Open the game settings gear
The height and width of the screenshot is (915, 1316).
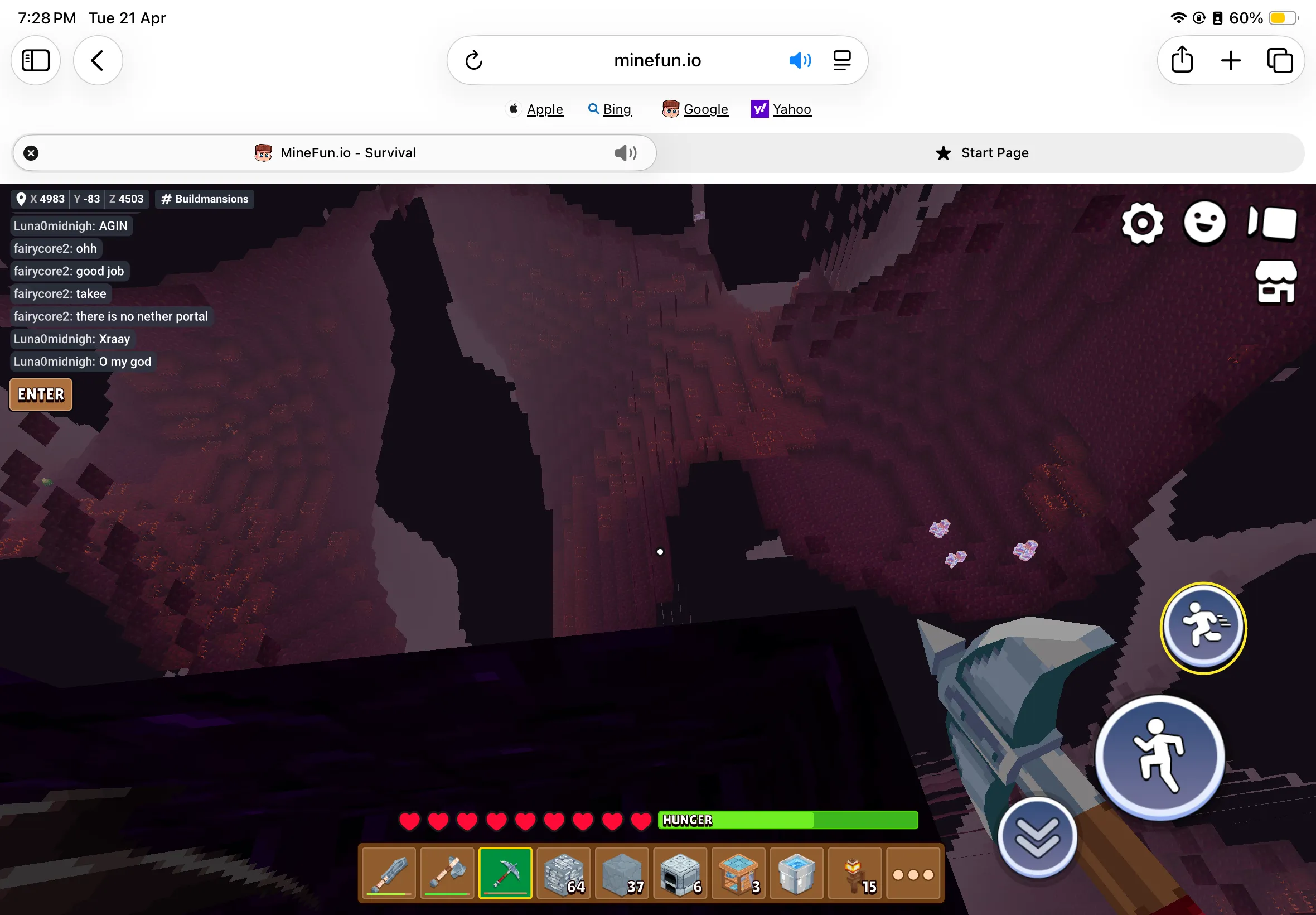point(1143,223)
